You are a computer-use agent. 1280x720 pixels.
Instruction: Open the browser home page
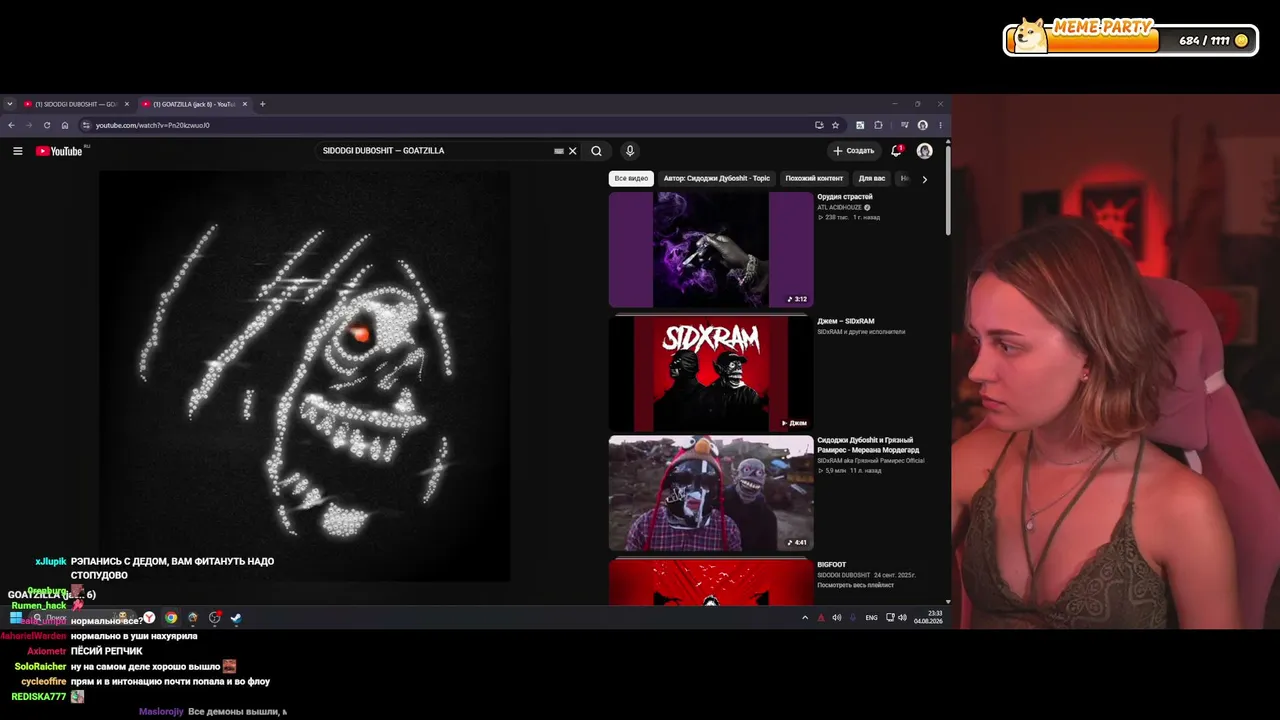(65, 125)
